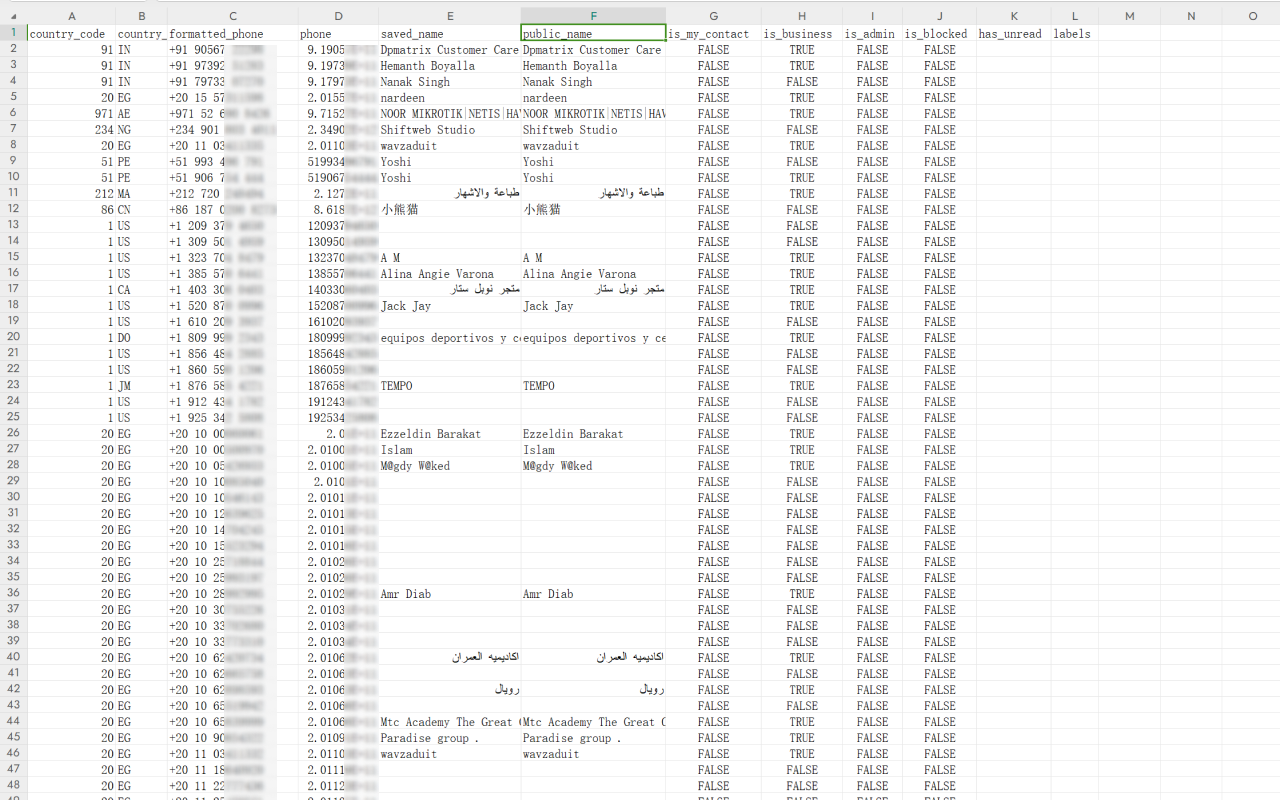The image size is (1280, 800).
Task: Click the formatted_phone header cell
Action: [x=232, y=34]
